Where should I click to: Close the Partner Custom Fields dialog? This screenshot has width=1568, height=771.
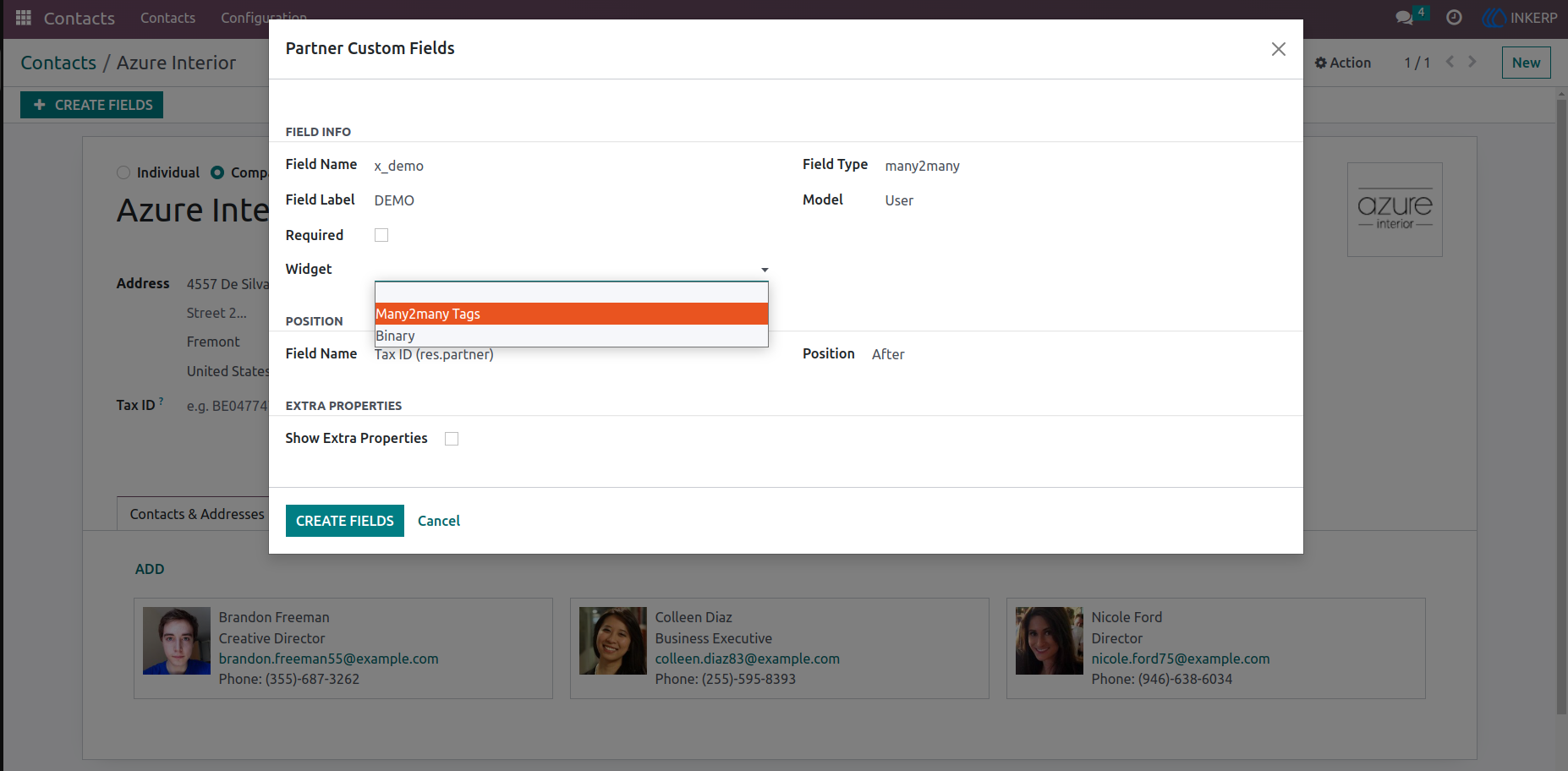point(1279,49)
